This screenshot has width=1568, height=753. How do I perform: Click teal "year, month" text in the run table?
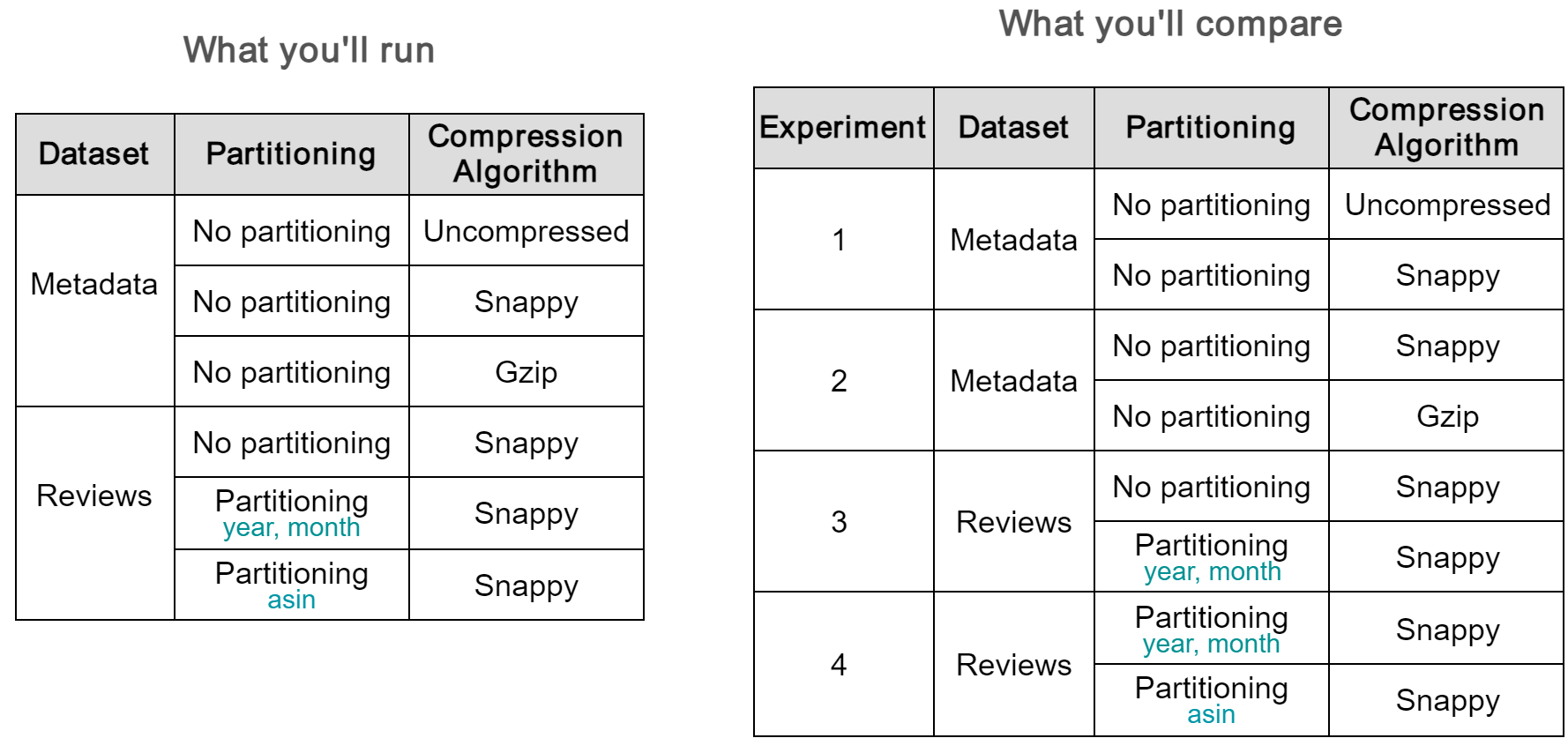[x=291, y=528]
